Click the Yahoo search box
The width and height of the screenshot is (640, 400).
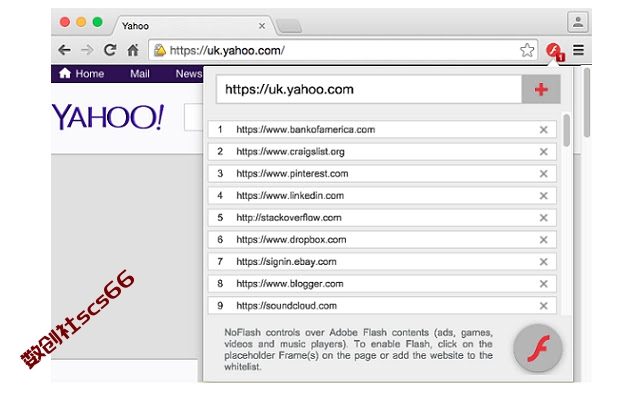193,118
